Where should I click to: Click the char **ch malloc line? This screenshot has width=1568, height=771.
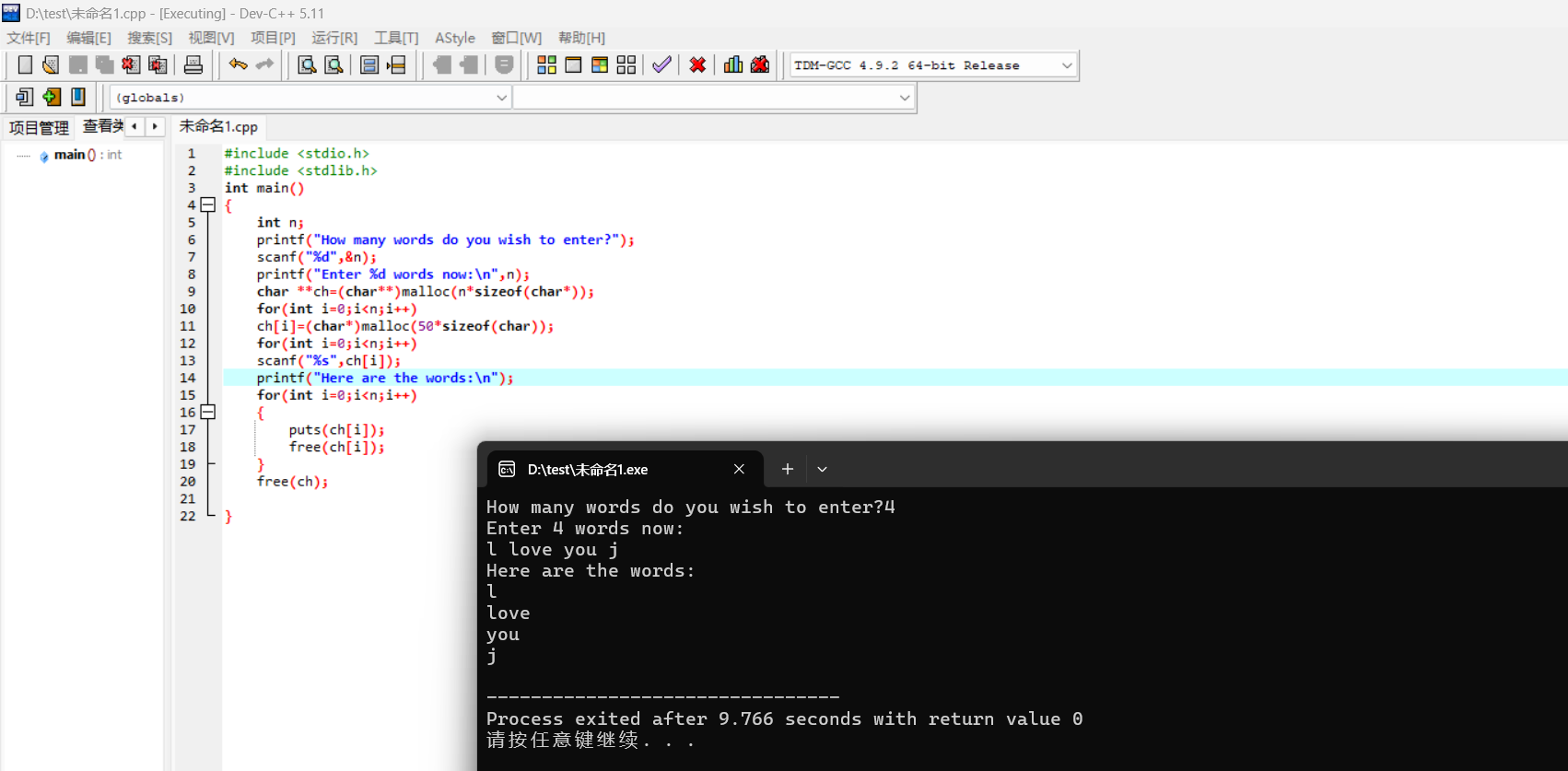click(x=425, y=291)
